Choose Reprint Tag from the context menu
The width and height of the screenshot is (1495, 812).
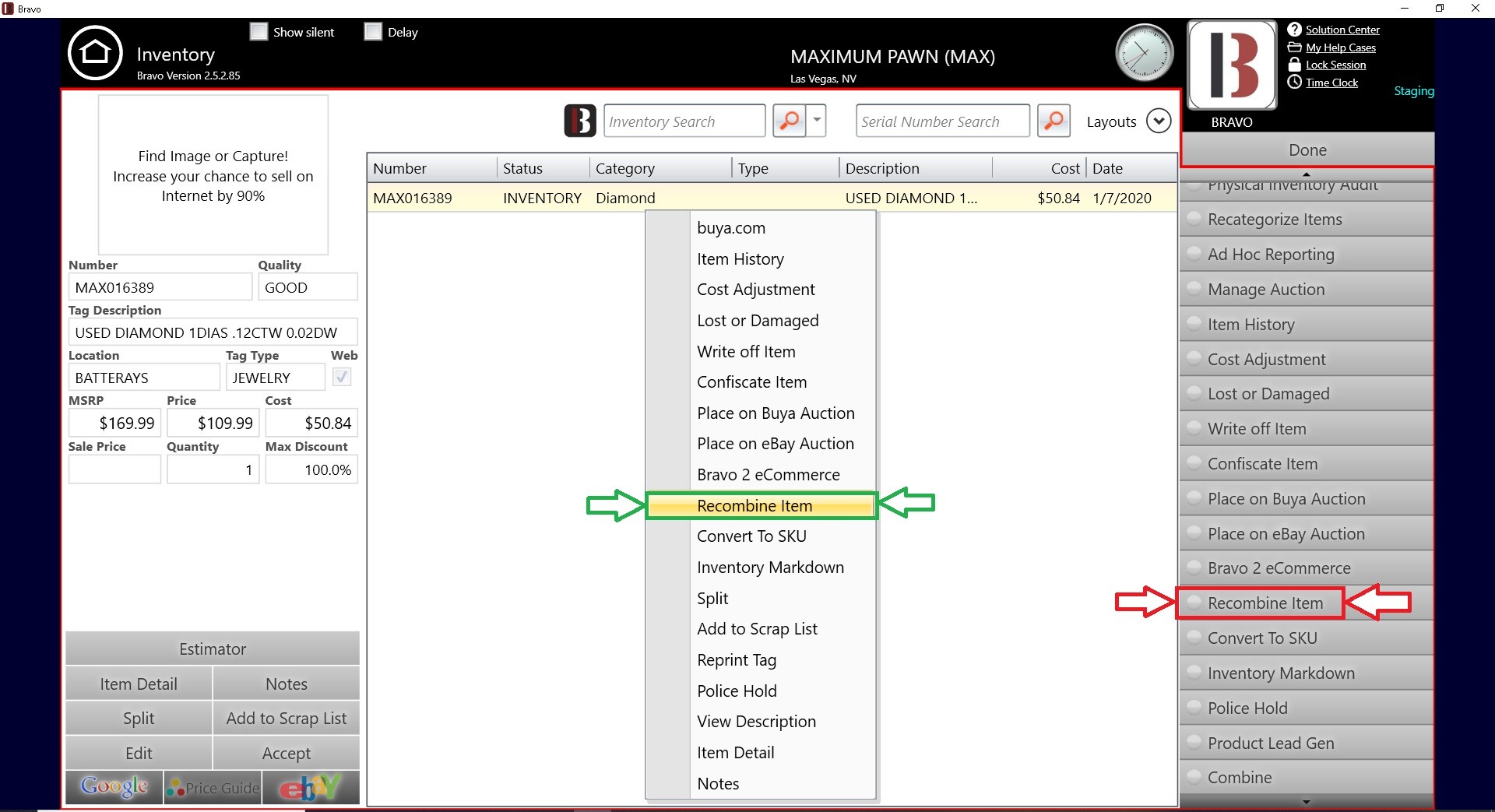click(x=760, y=660)
